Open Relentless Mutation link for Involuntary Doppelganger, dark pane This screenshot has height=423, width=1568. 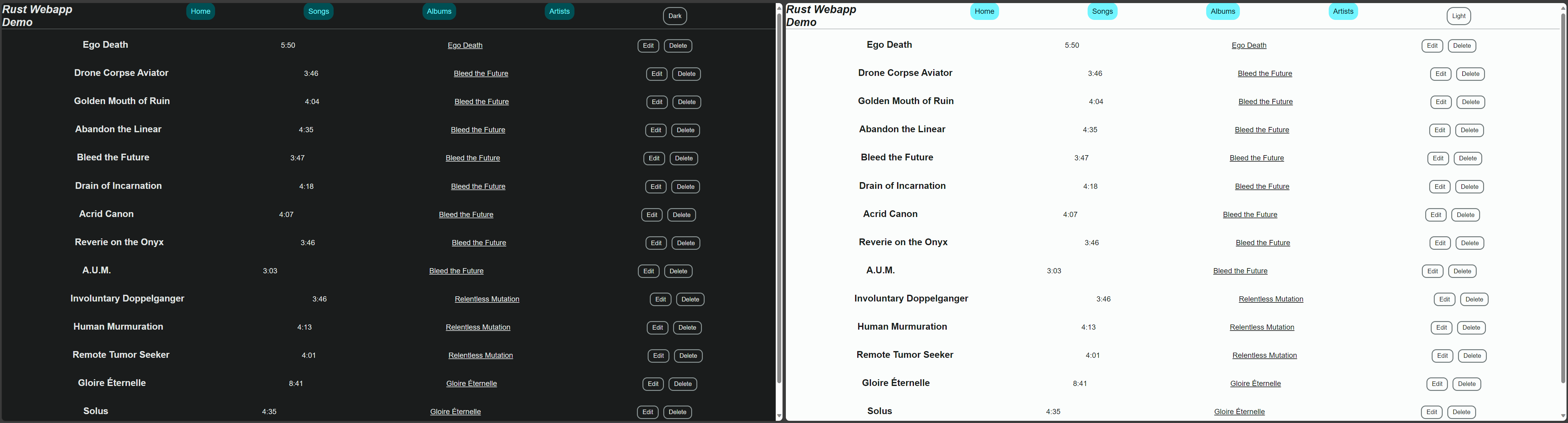tap(486, 299)
